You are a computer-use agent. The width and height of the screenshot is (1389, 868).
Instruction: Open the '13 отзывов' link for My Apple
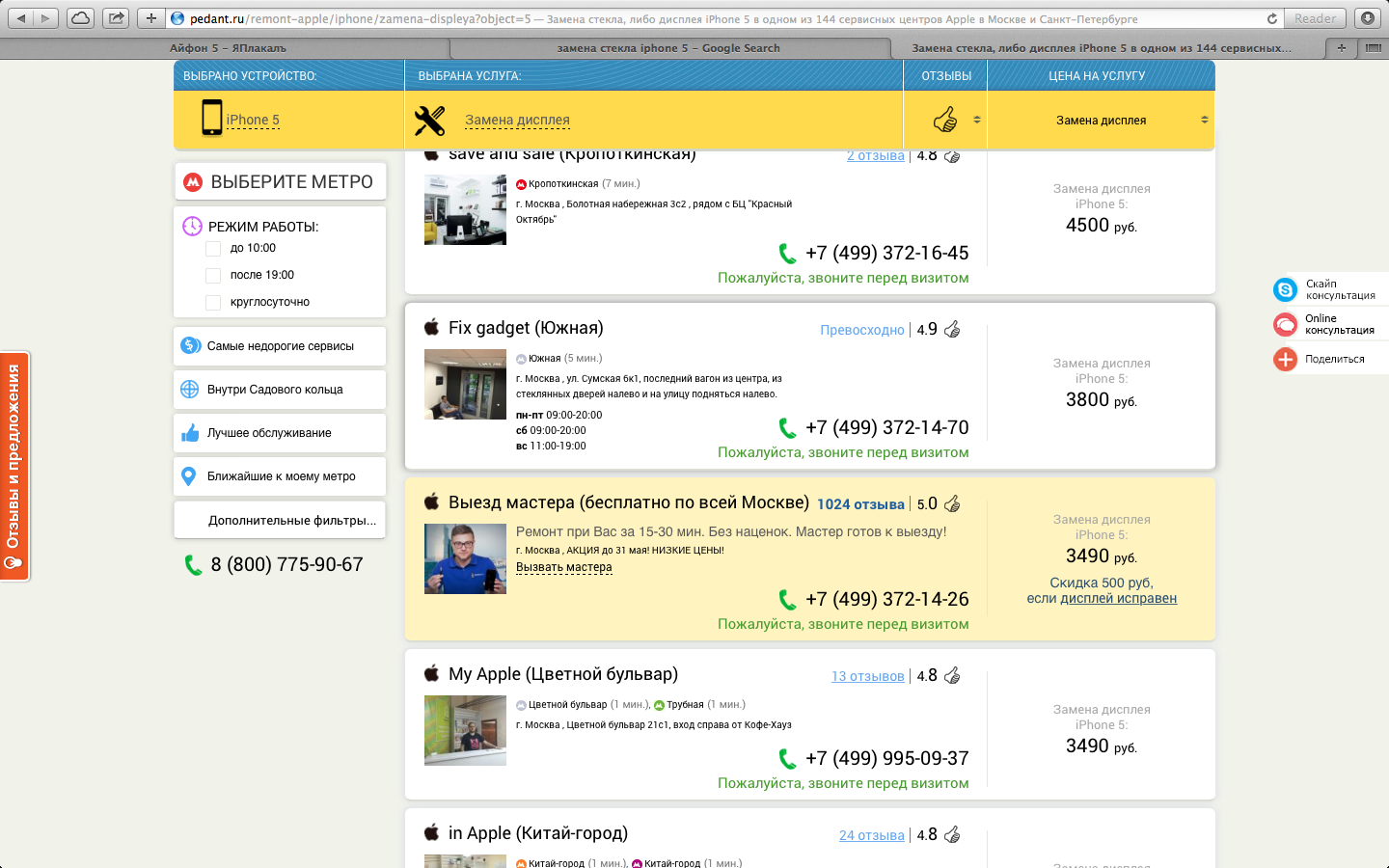868,676
